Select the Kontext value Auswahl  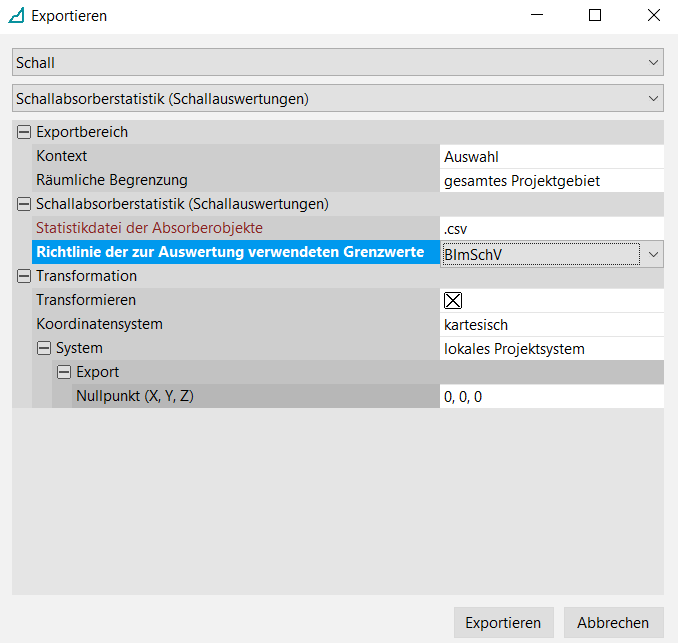click(551, 156)
